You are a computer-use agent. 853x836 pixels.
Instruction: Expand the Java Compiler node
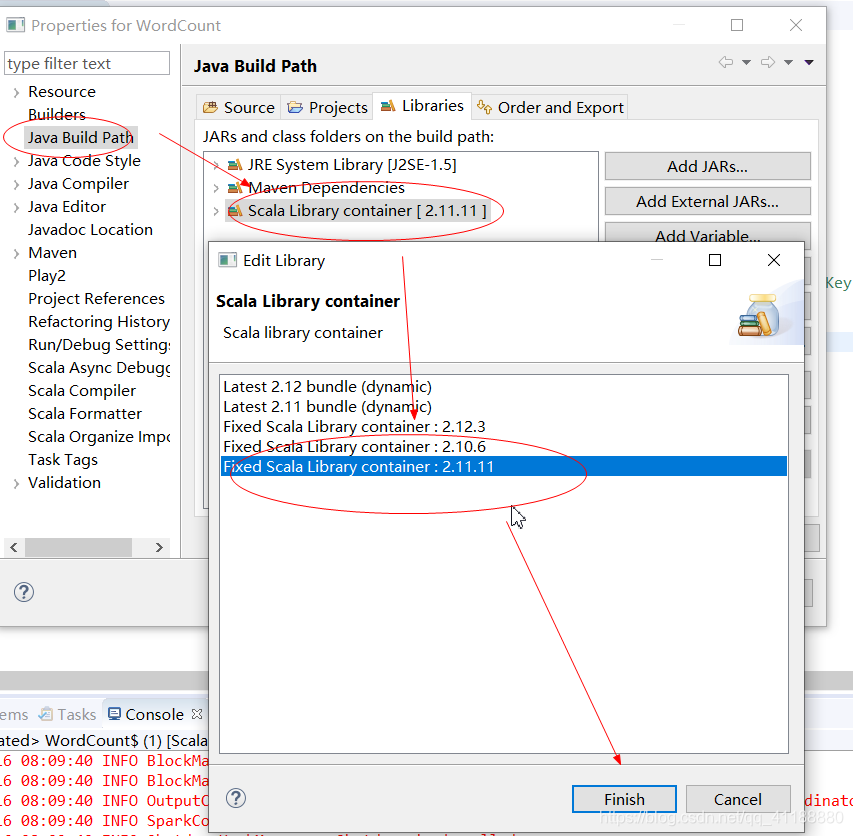pyautogui.click(x=16, y=184)
